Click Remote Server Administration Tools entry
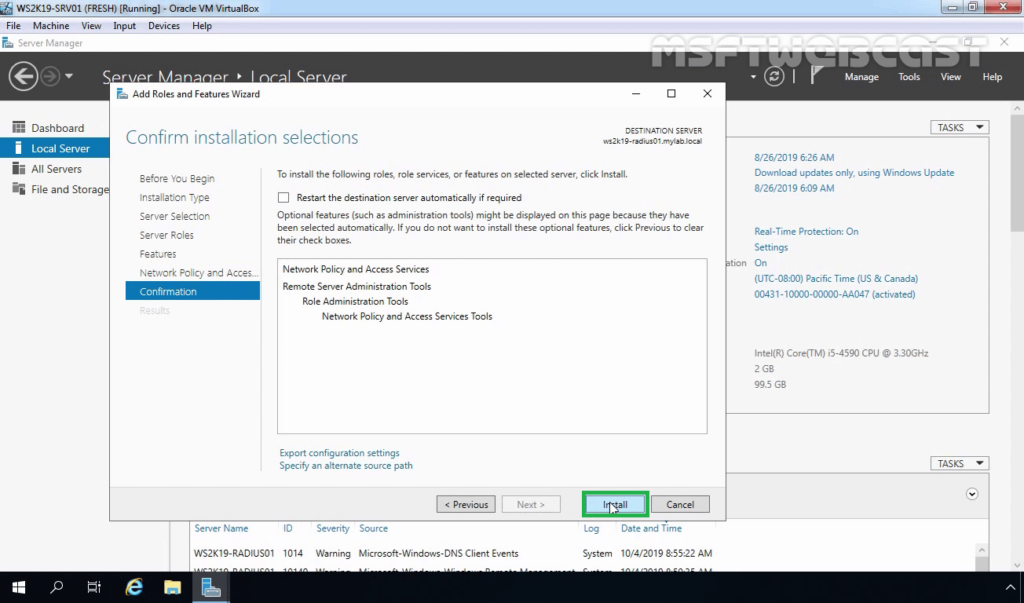This screenshot has width=1024, height=603. [357, 286]
